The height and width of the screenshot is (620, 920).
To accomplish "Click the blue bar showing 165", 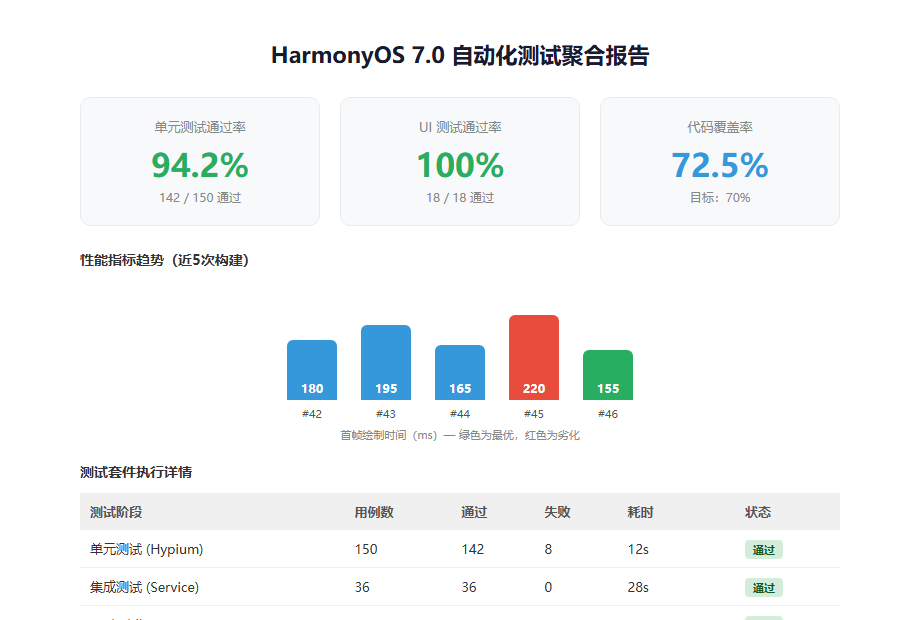I will point(460,372).
